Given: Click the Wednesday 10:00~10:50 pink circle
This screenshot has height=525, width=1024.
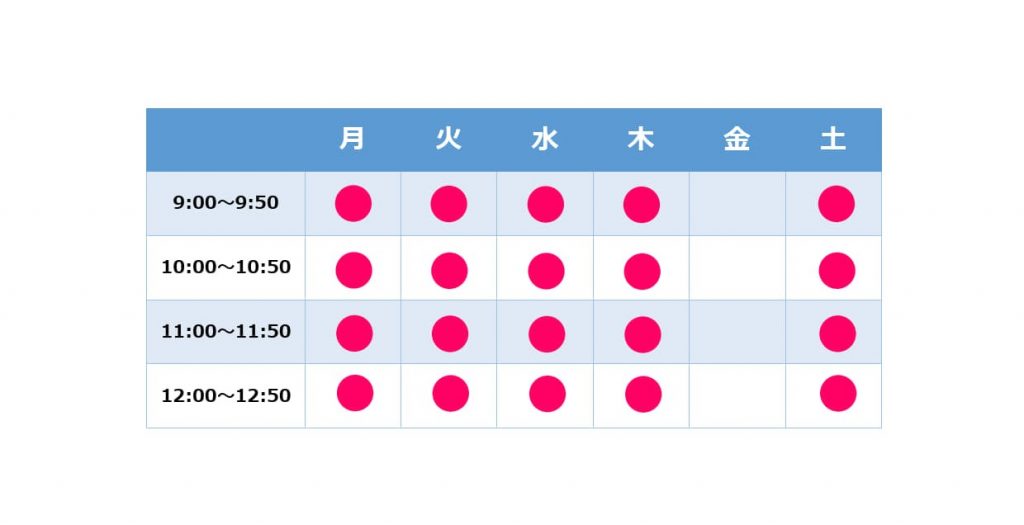Looking at the screenshot, I should (546, 271).
